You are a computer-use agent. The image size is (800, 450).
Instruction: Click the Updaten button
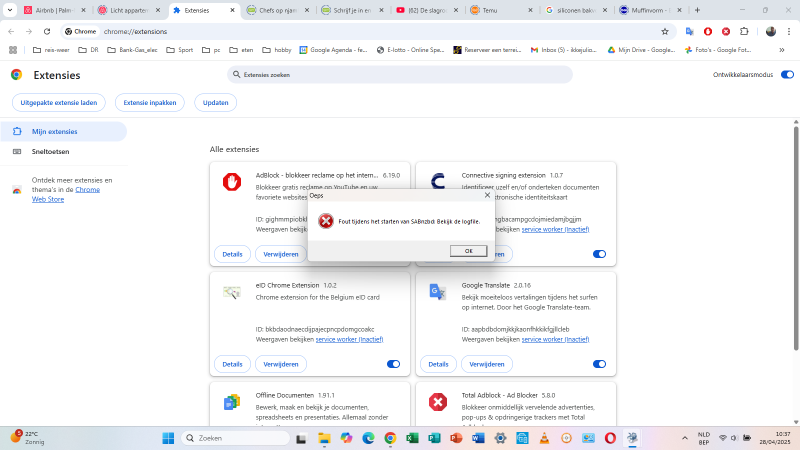pyautogui.click(x=215, y=103)
